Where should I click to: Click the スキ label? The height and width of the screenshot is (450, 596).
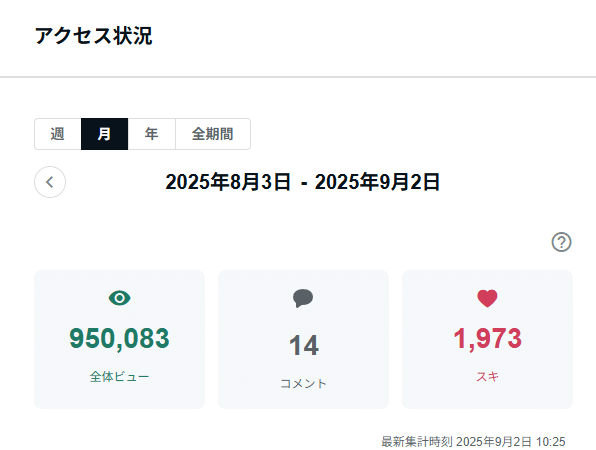pyautogui.click(x=487, y=377)
